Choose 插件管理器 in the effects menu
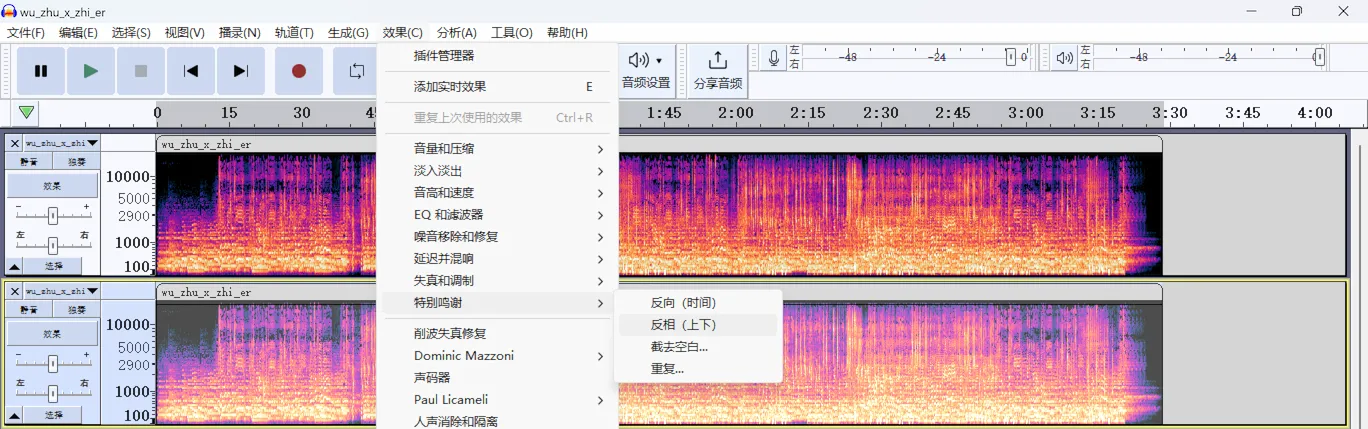 point(444,56)
